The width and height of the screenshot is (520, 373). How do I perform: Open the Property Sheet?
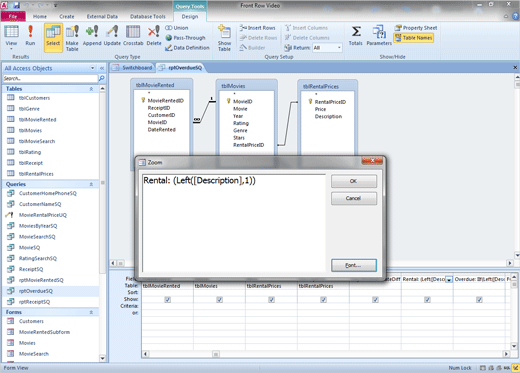[415, 28]
